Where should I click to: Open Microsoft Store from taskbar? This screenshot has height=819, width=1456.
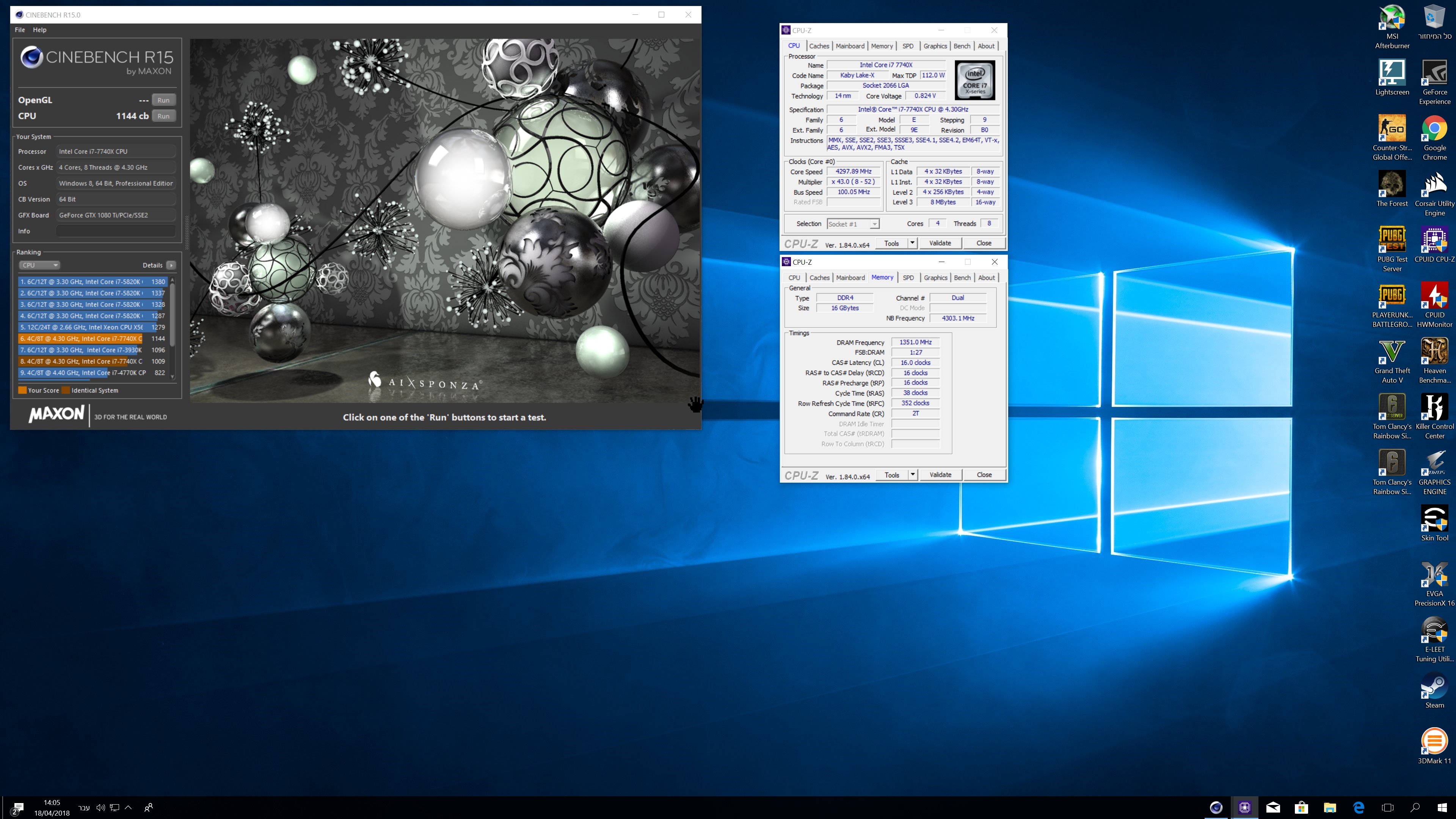[1301, 807]
